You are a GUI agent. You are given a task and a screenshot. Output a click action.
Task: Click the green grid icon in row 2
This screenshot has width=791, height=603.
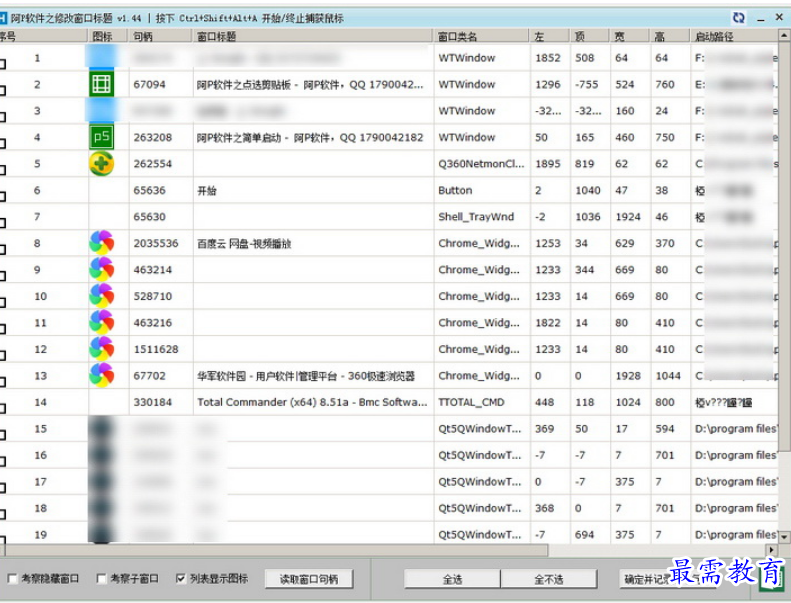click(101, 84)
